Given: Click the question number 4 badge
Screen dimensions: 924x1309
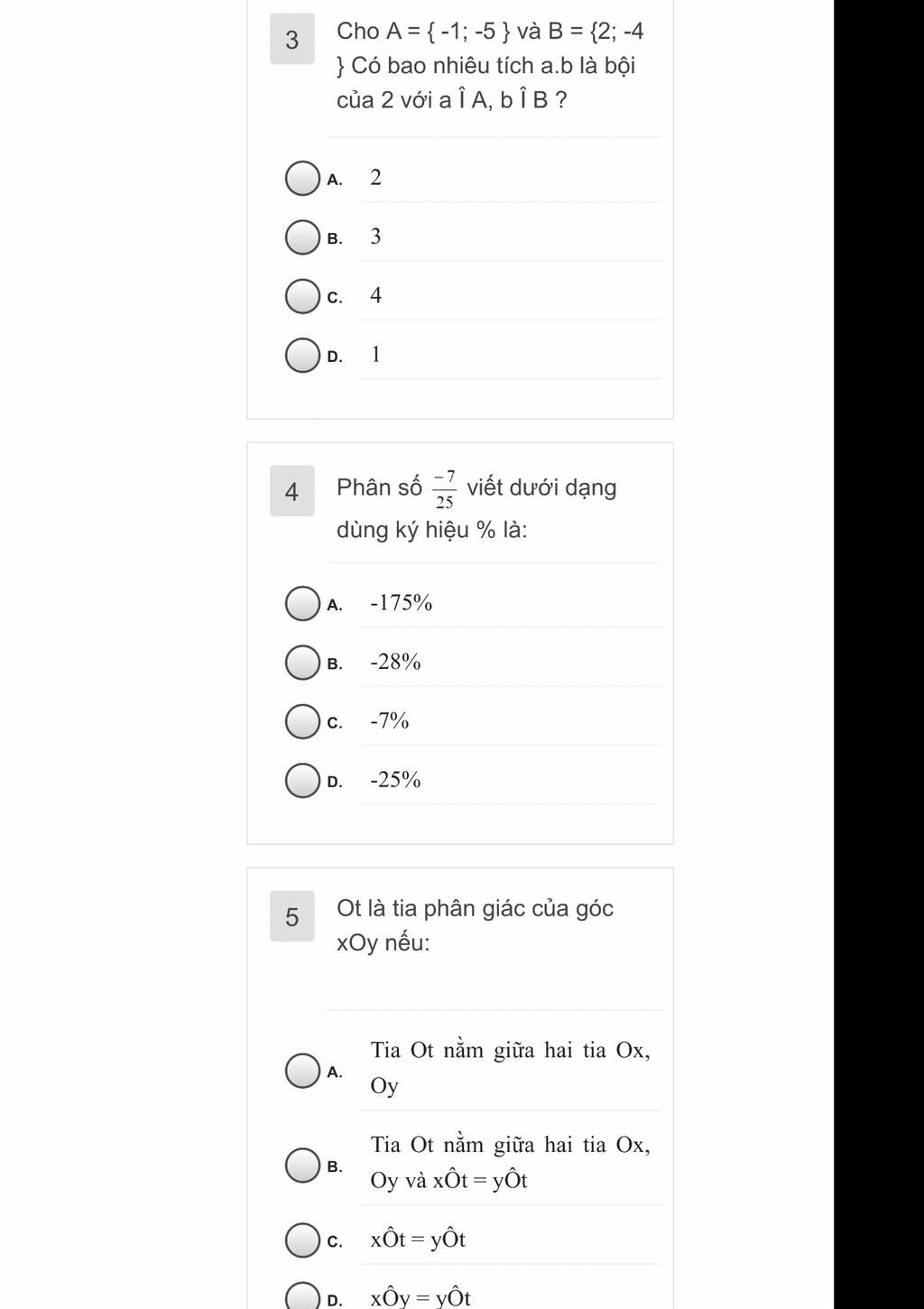Looking at the screenshot, I should (292, 491).
